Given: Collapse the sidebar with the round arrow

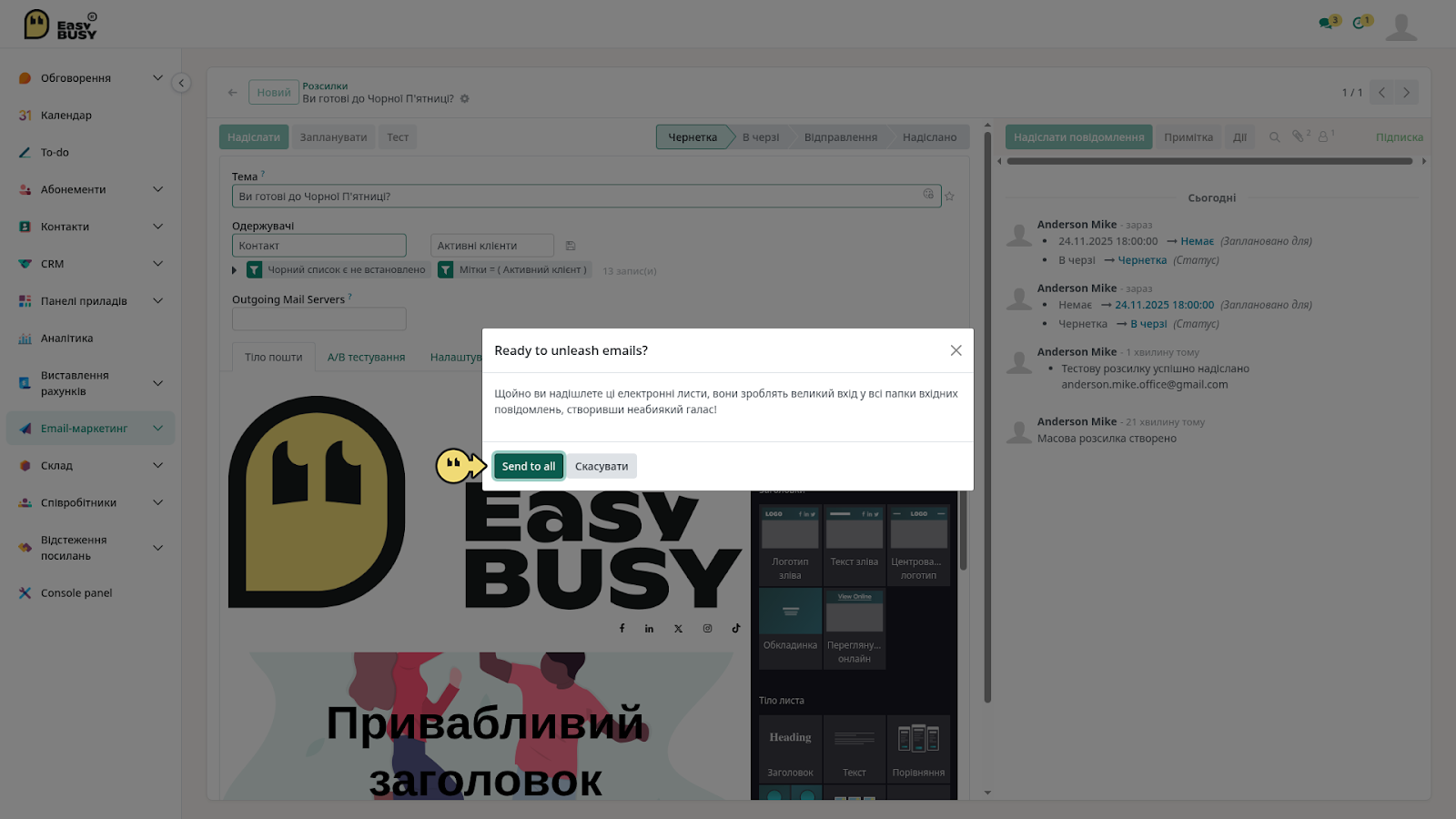Looking at the screenshot, I should pos(181,83).
